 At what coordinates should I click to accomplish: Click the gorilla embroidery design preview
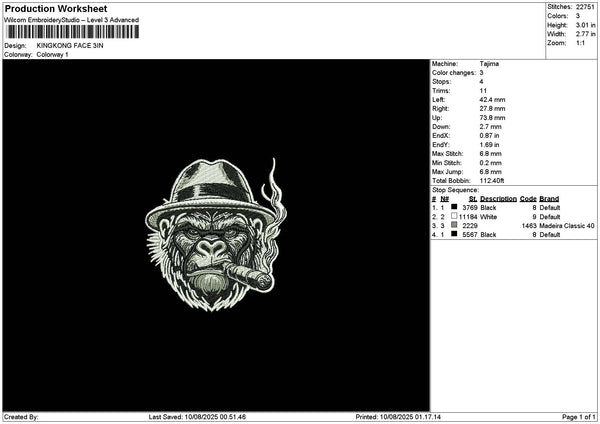(x=216, y=235)
